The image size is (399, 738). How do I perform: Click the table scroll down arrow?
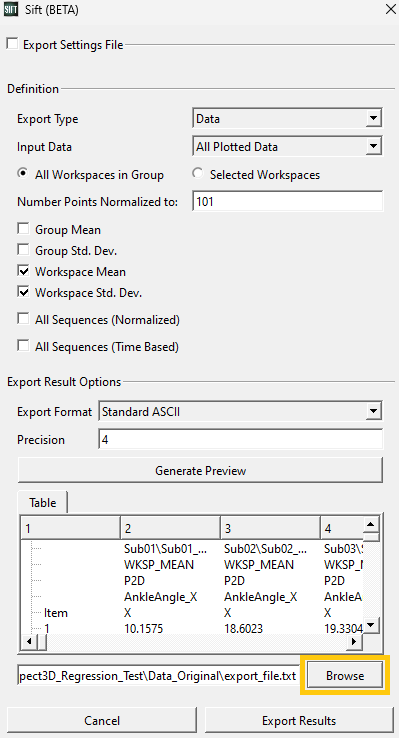coord(371,626)
